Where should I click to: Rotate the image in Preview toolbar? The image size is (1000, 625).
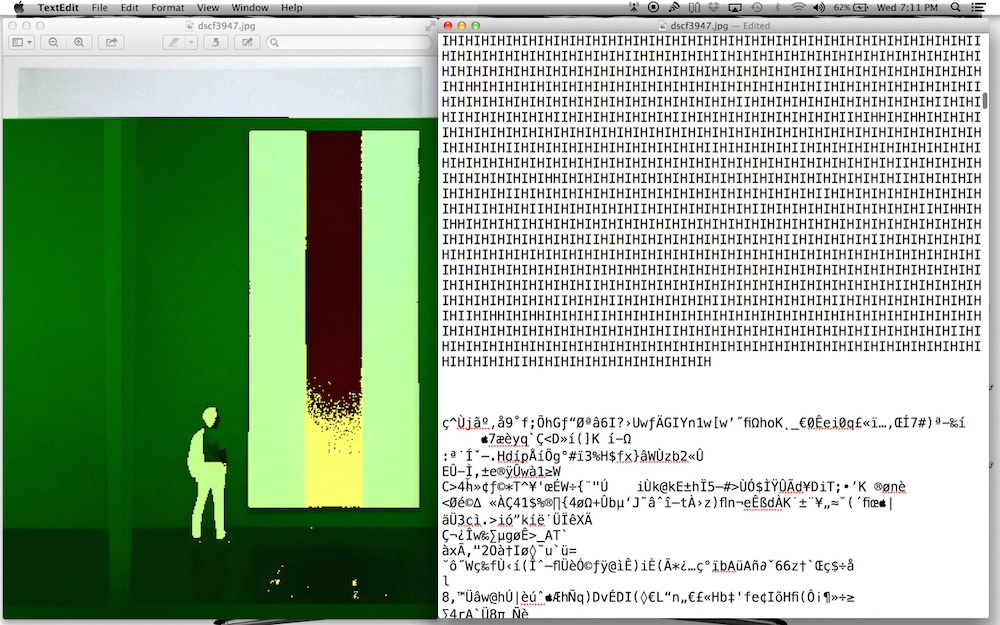216,42
